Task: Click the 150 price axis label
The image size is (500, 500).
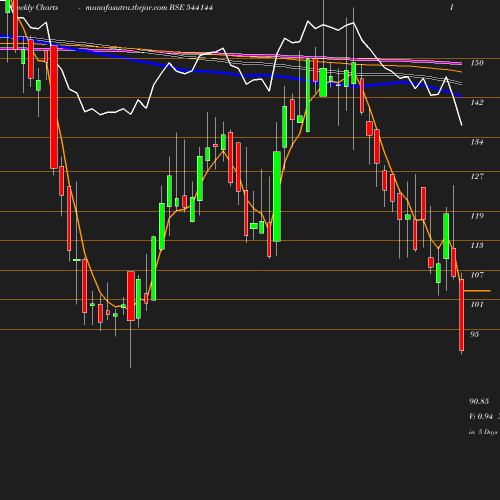Action: (477, 63)
